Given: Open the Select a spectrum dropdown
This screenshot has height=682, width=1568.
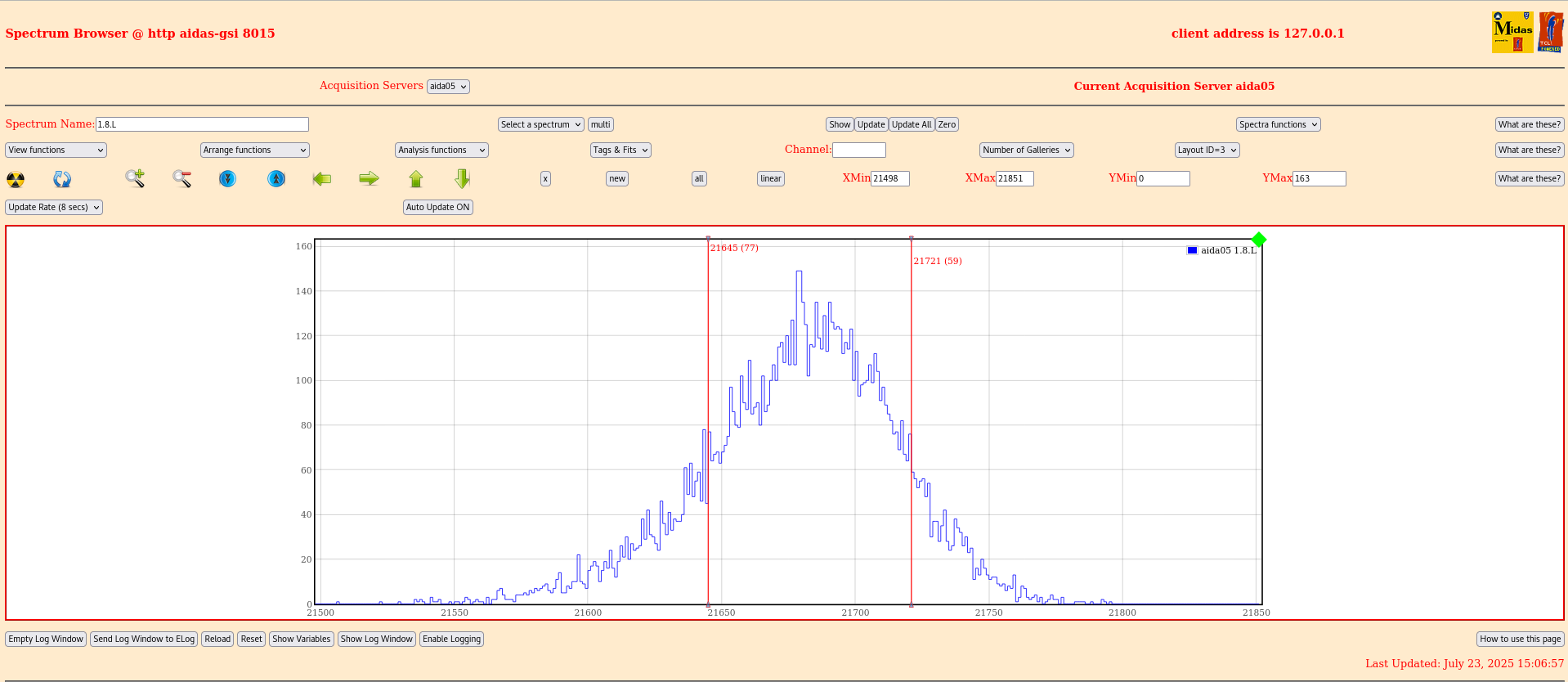Looking at the screenshot, I should [541, 124].
